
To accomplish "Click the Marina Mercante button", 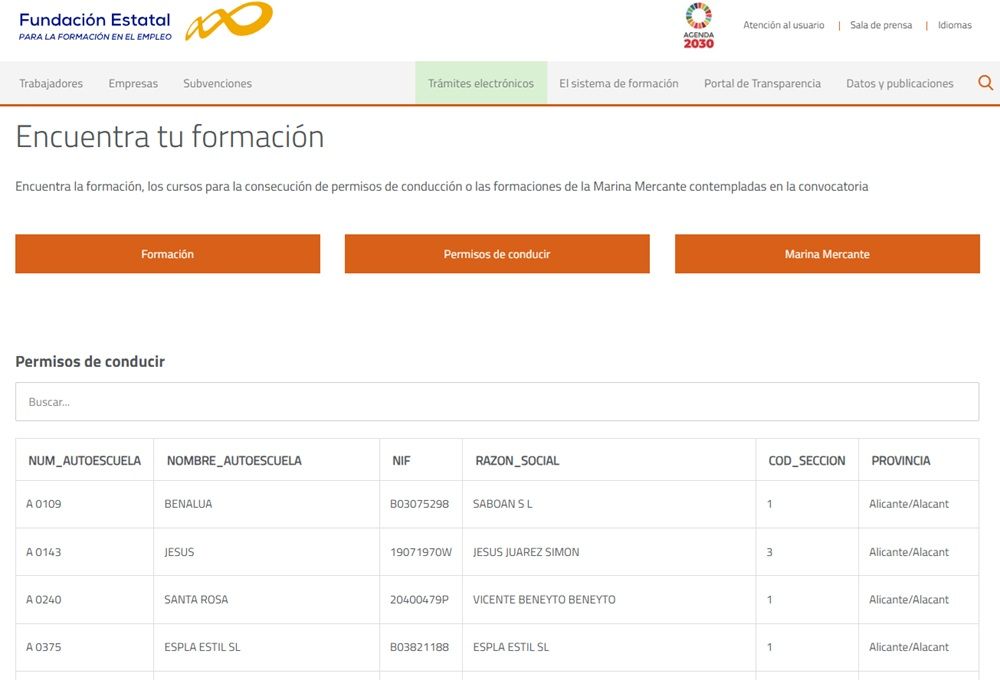I will point(828,254).
